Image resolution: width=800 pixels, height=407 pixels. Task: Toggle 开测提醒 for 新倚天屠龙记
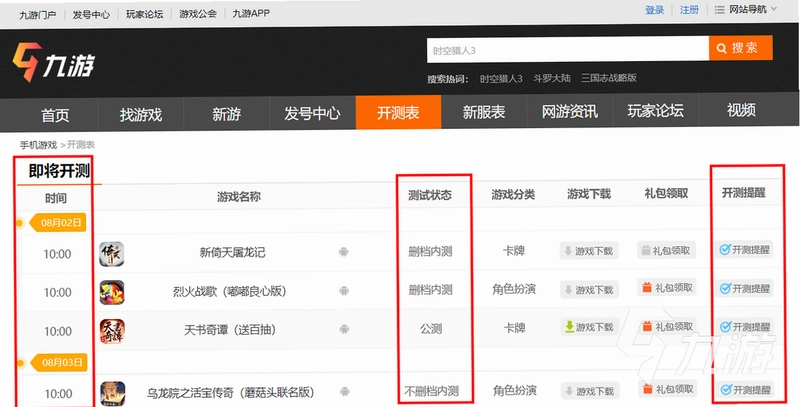tap(744, 249)
